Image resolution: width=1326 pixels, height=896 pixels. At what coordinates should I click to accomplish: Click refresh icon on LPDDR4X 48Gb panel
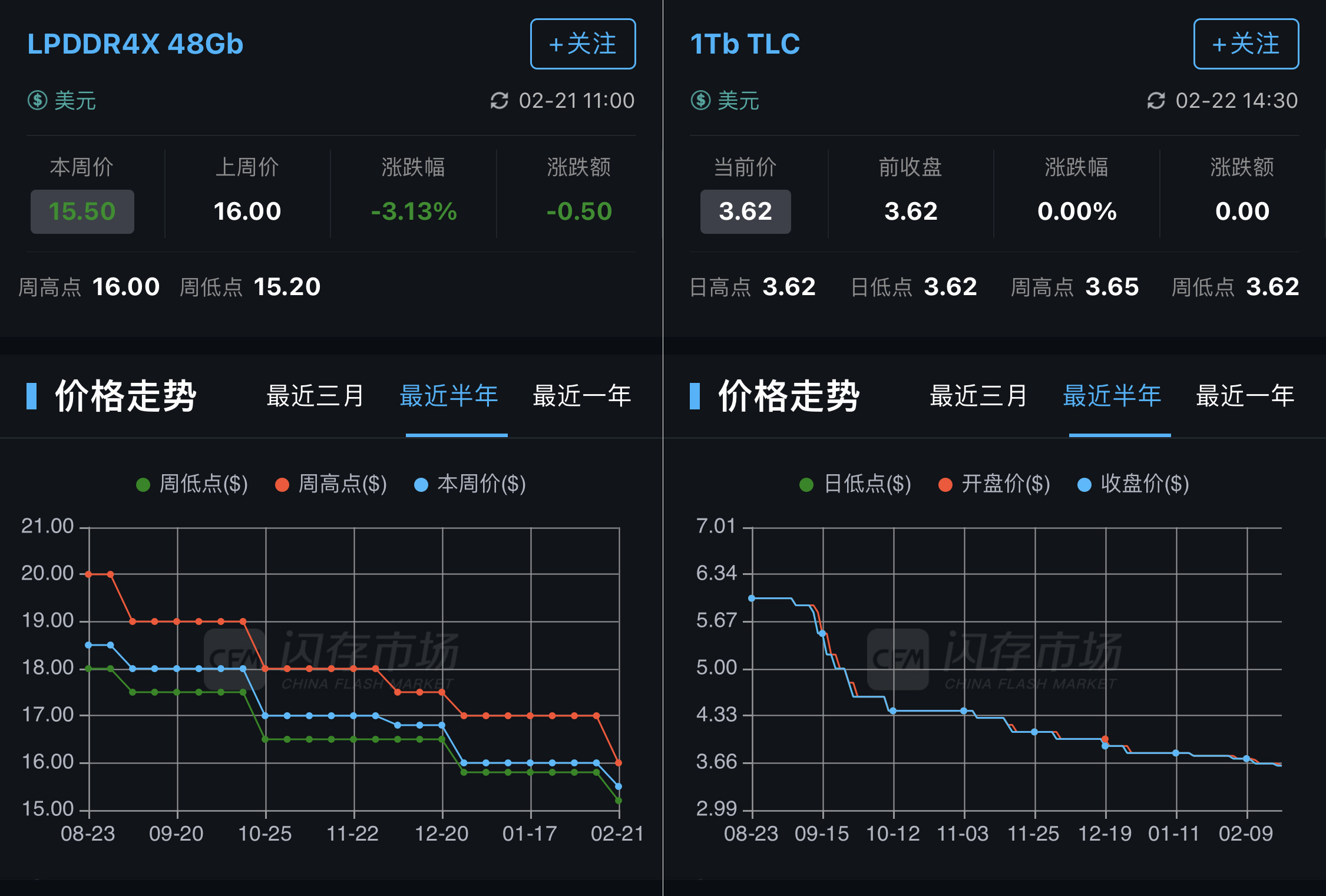point(499,101)
